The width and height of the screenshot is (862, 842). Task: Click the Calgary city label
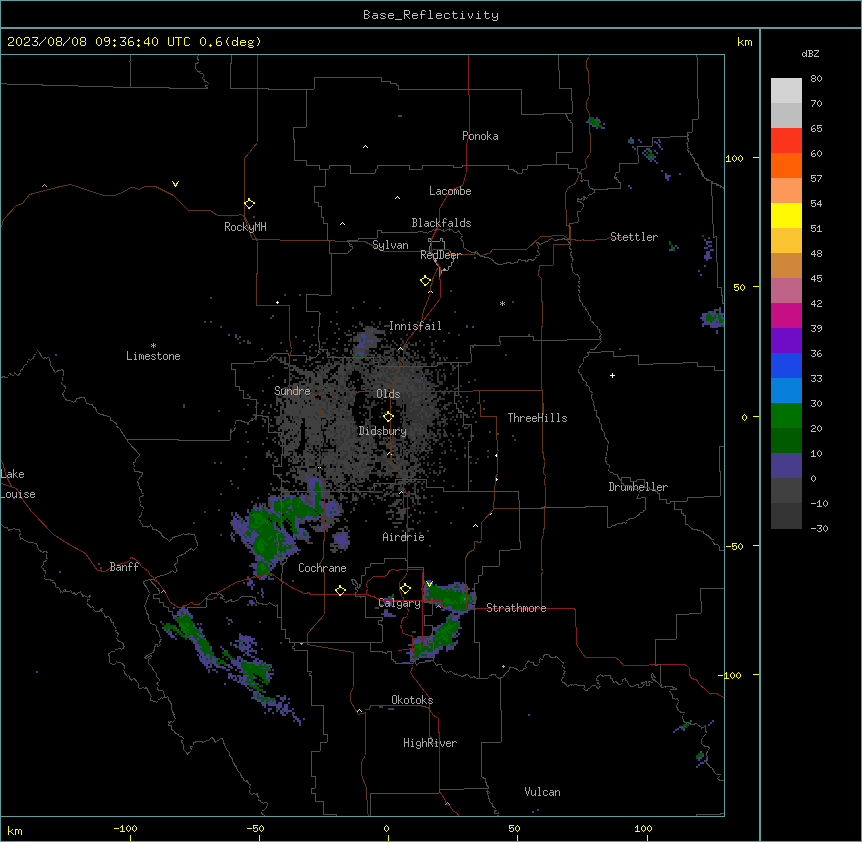(399, 603)
